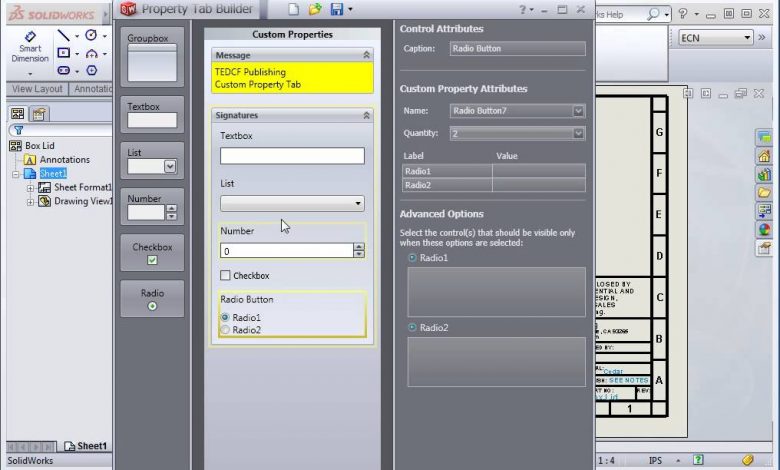Select the Smart Dimension tool
The image size is (780, 470).
[30, 47]
